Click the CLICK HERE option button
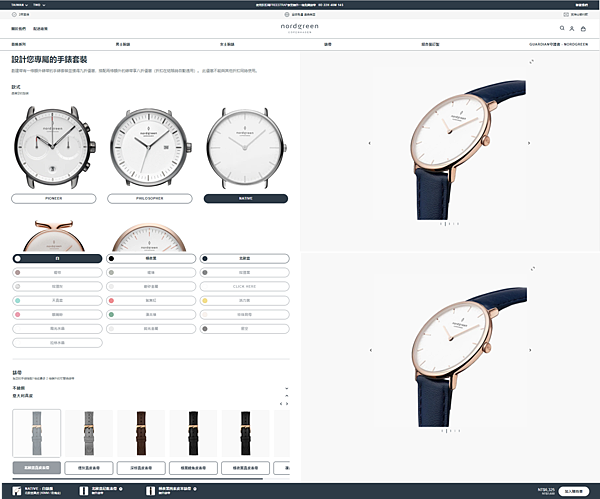Viewport: 600px width, 499px height. point(245,287)
